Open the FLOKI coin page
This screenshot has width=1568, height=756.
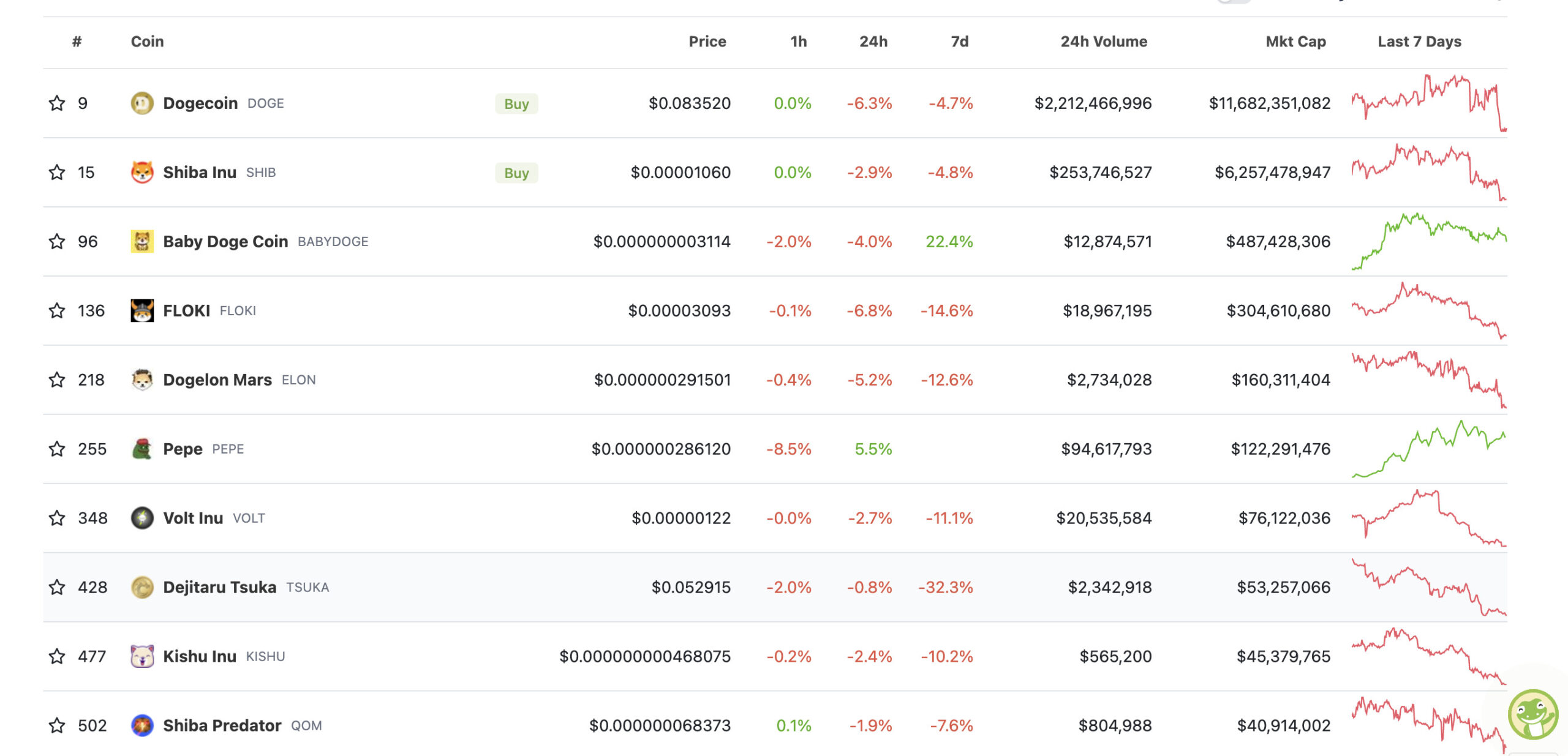tap(187, 310)
